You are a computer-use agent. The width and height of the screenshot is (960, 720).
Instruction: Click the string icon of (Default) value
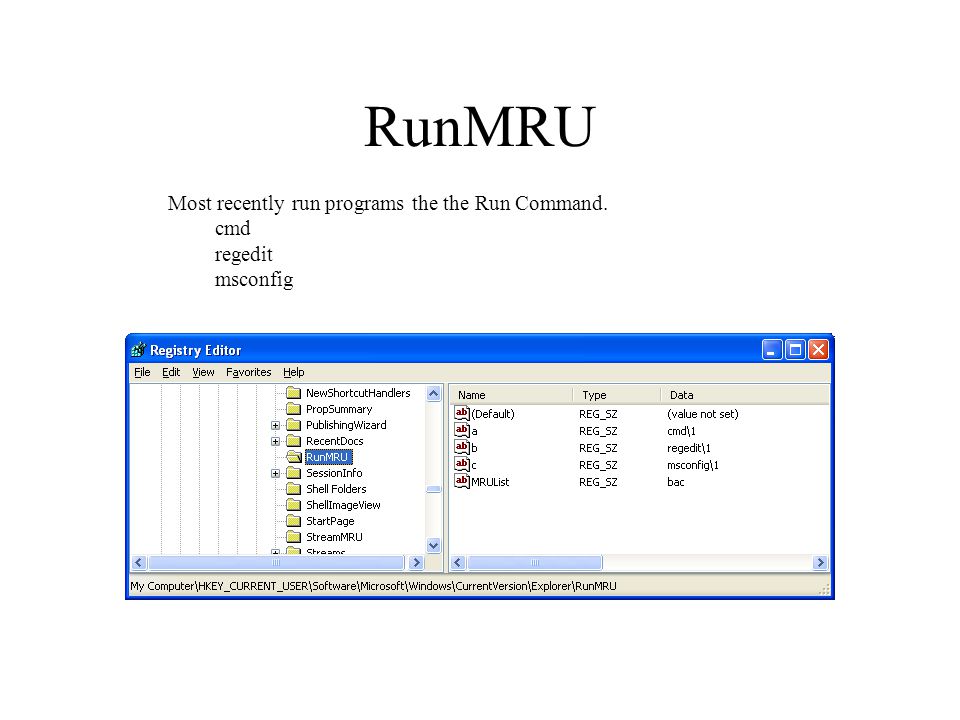[x=462, y=413]
